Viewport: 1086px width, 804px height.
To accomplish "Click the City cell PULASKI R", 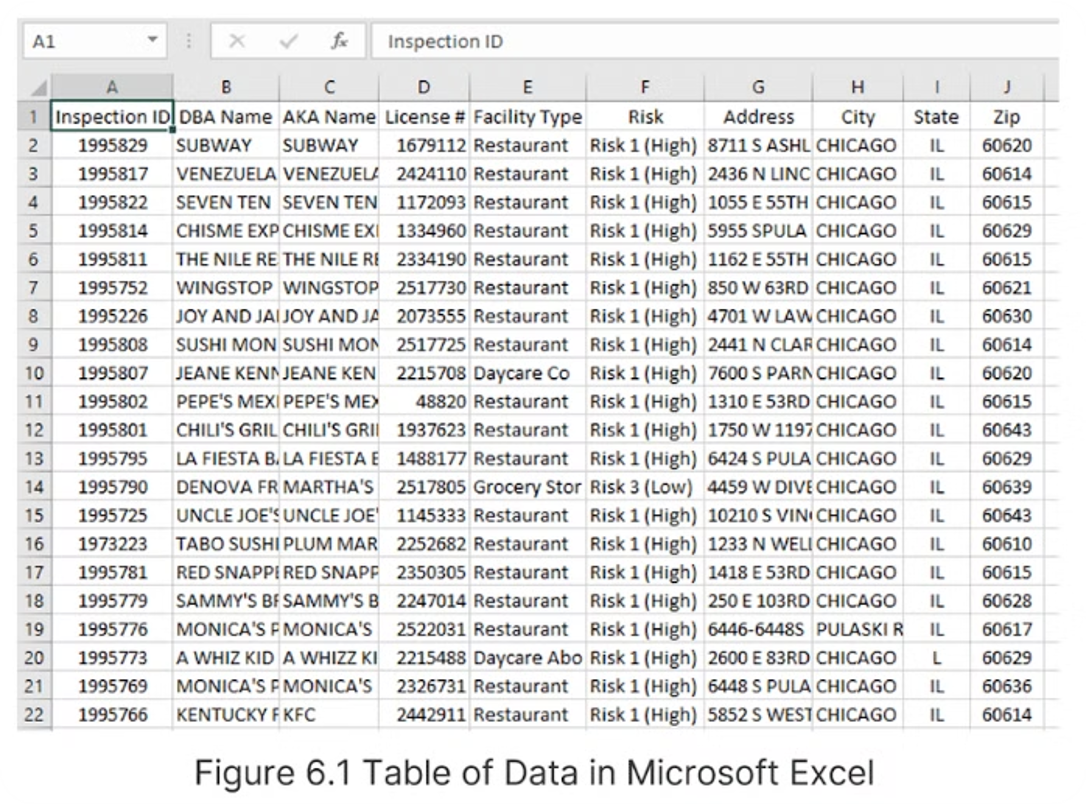I will 857,629.
